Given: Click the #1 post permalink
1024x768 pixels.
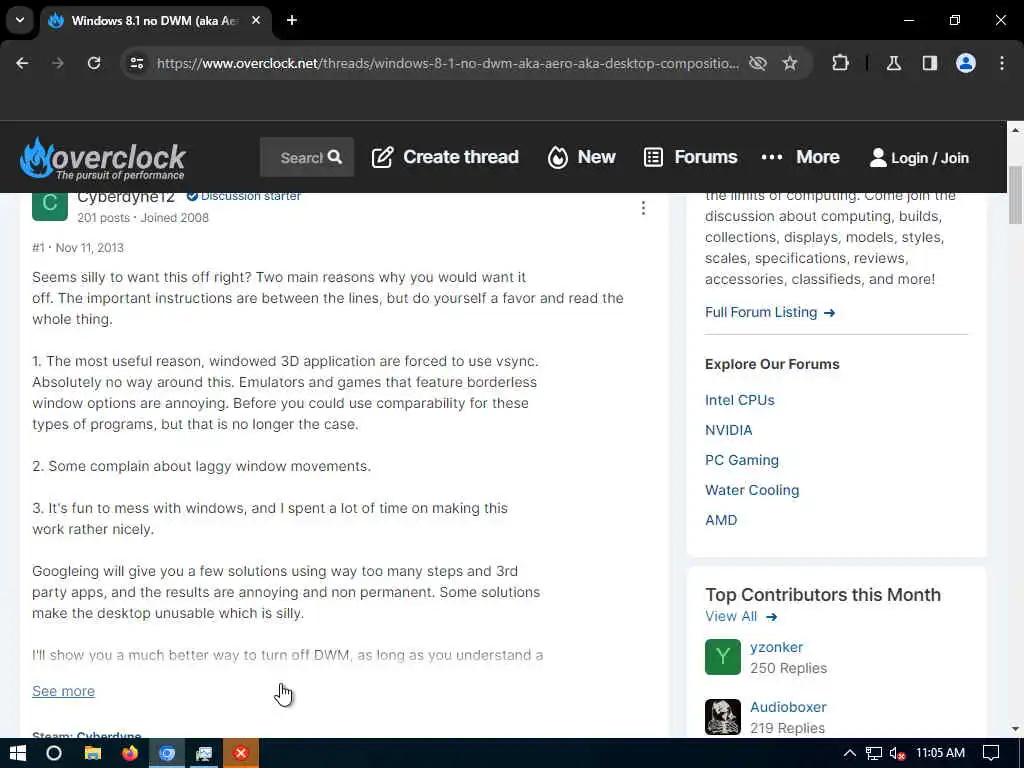Looking at the screenshot, I should pos(38,248).
